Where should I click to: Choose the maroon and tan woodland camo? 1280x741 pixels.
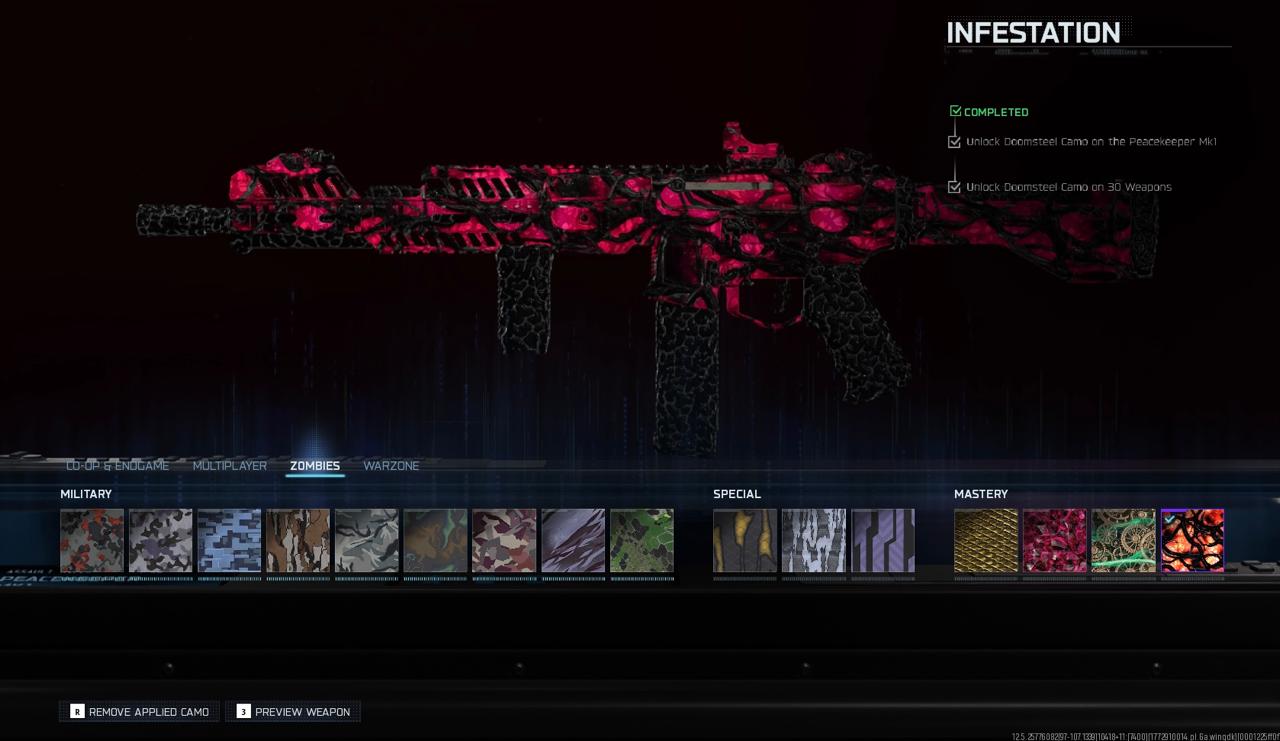tap(504, 541)
